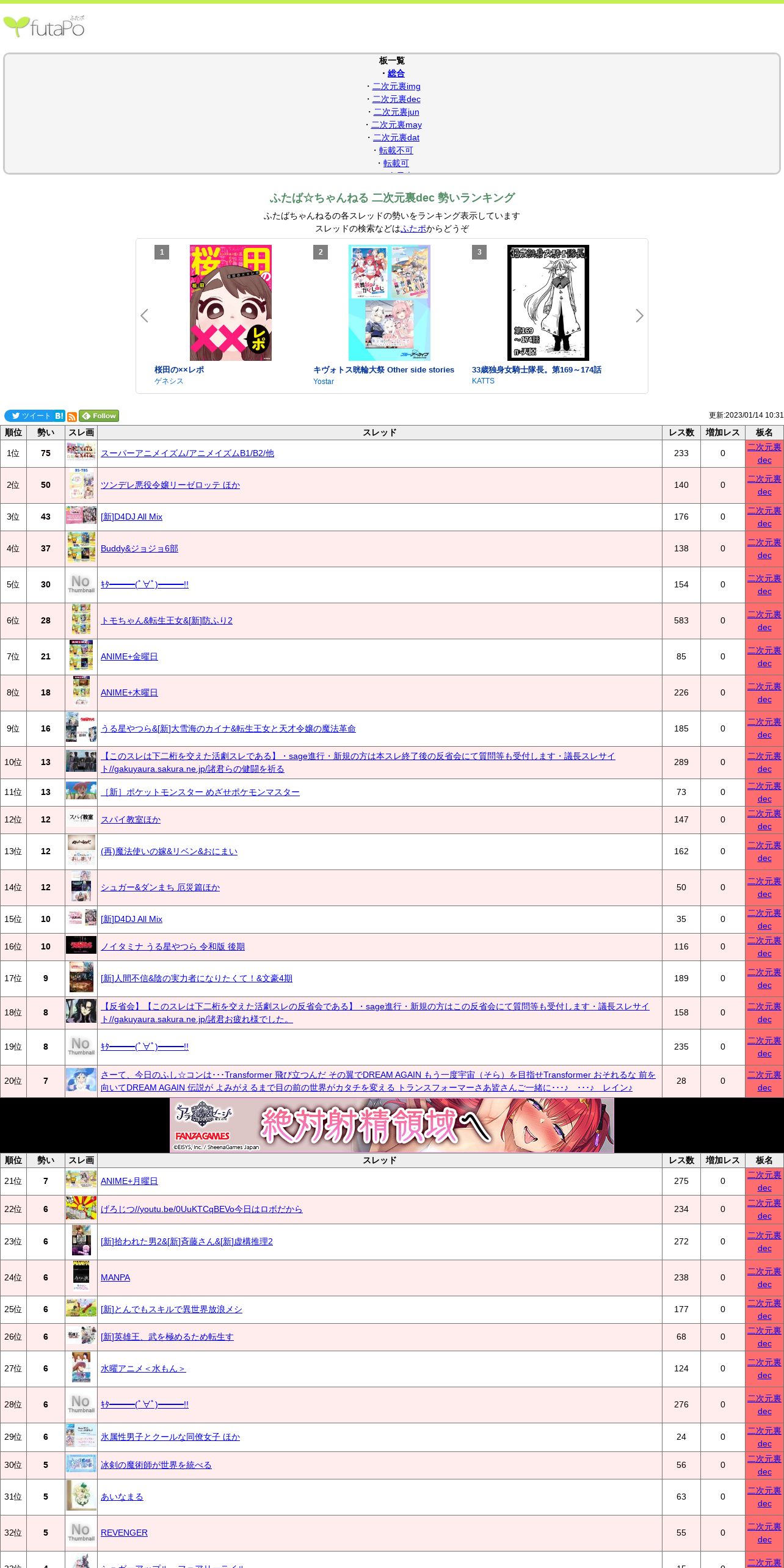Open 二次元裏img board link
This screenshot has width=784, height=1568.
[396, 86]
